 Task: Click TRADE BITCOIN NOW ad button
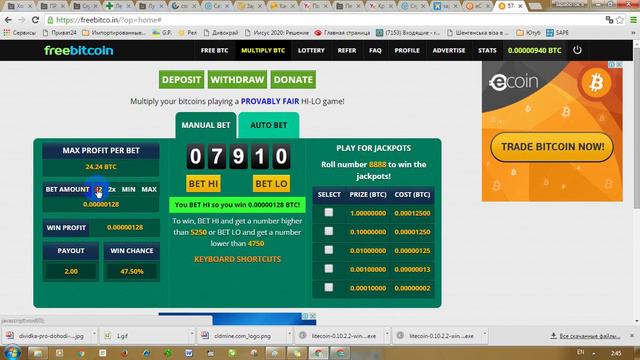coord(552,147)
